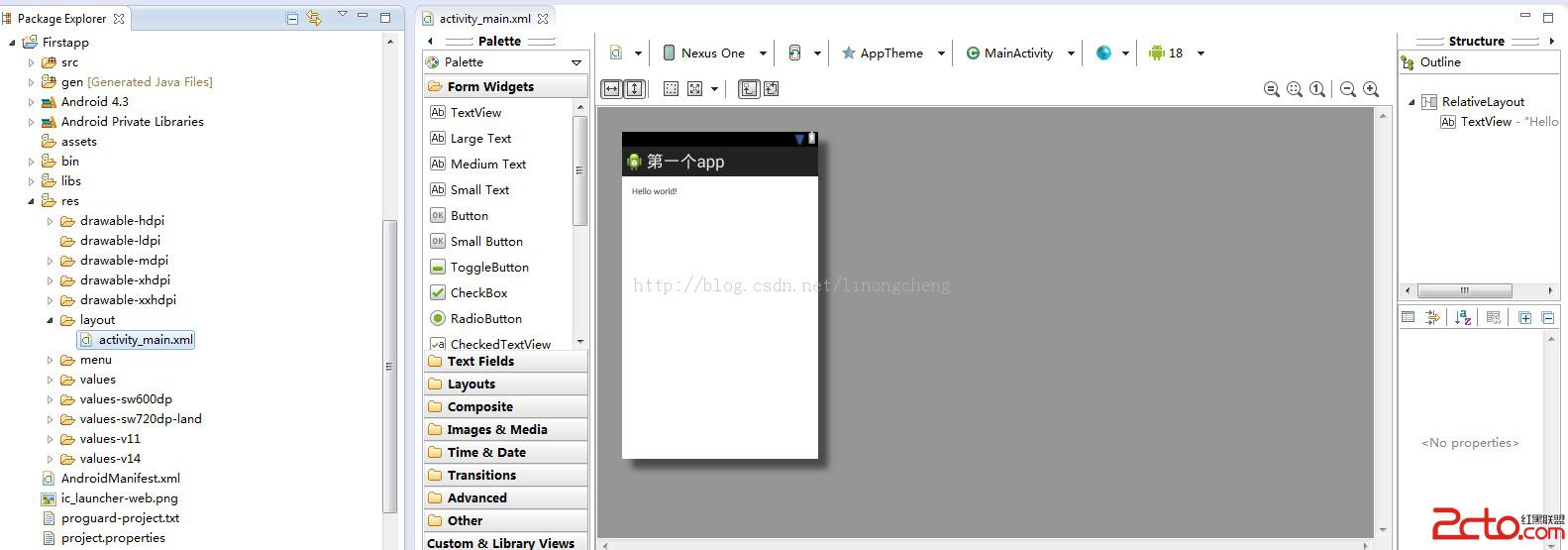This screenshot has height=550, width=1568.
Task: Open dropdown next to four-arrows square icon
Action: 713,90
